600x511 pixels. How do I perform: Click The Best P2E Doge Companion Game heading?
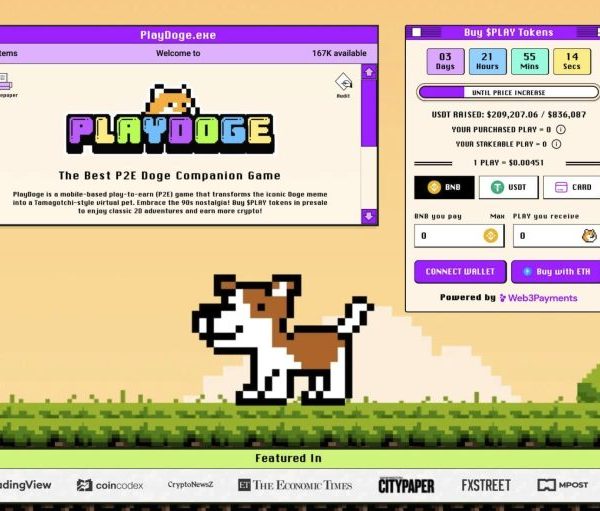170,175
